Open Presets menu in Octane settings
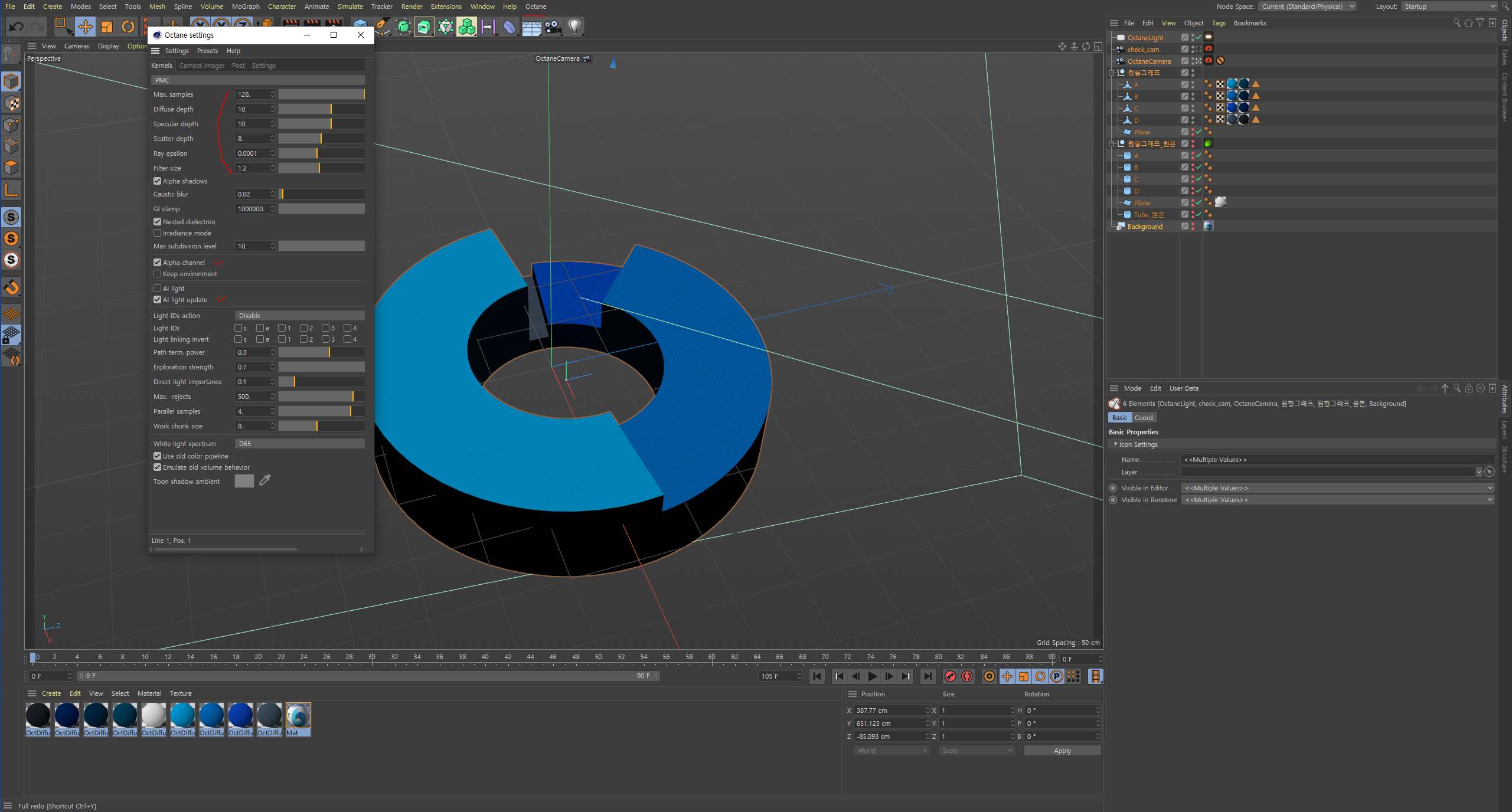1512x812 pixels. coord(207,51)
